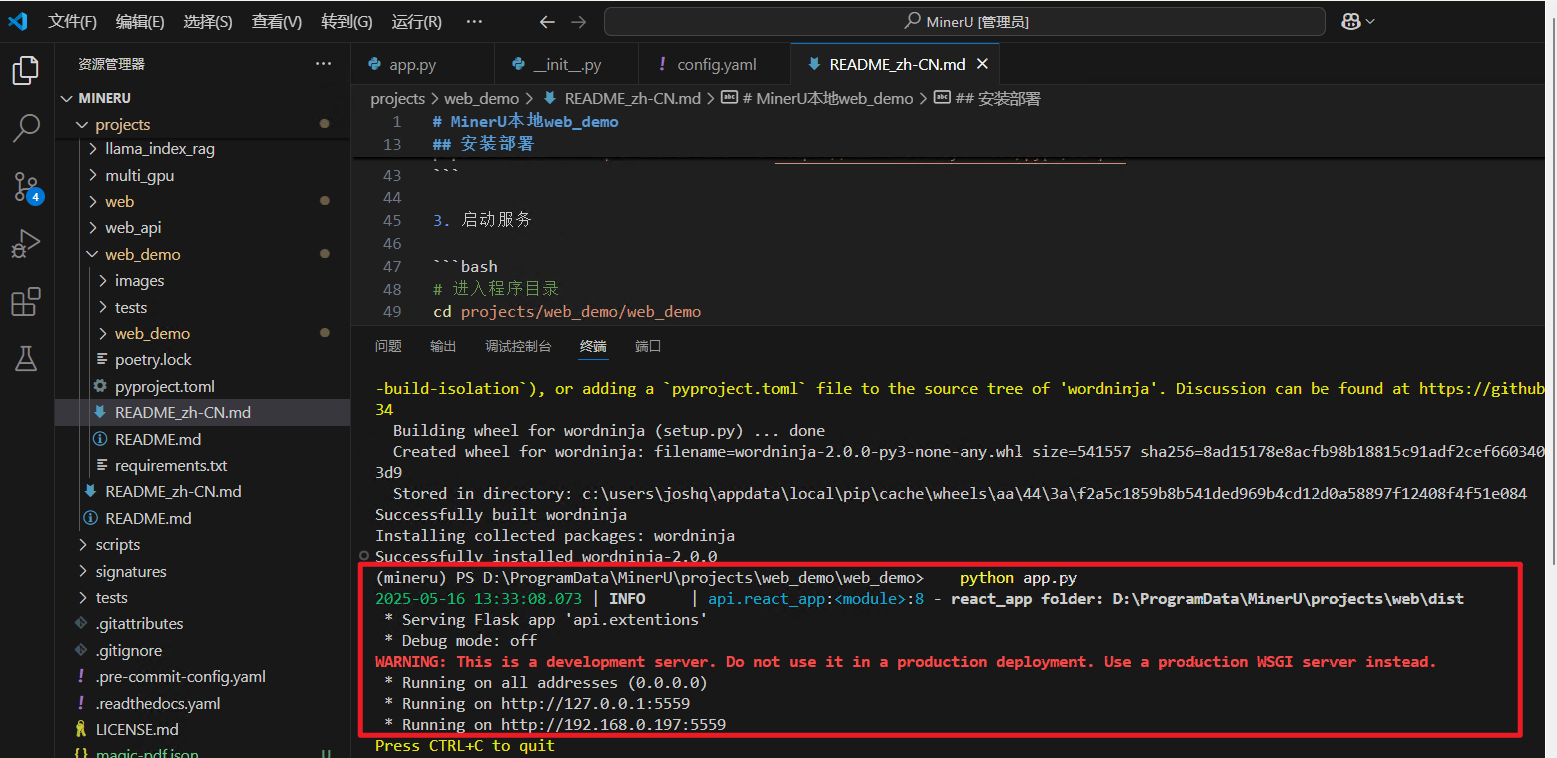Open .readthedocs.yaml file
The image size is (1557, 758).
(202, 703)
